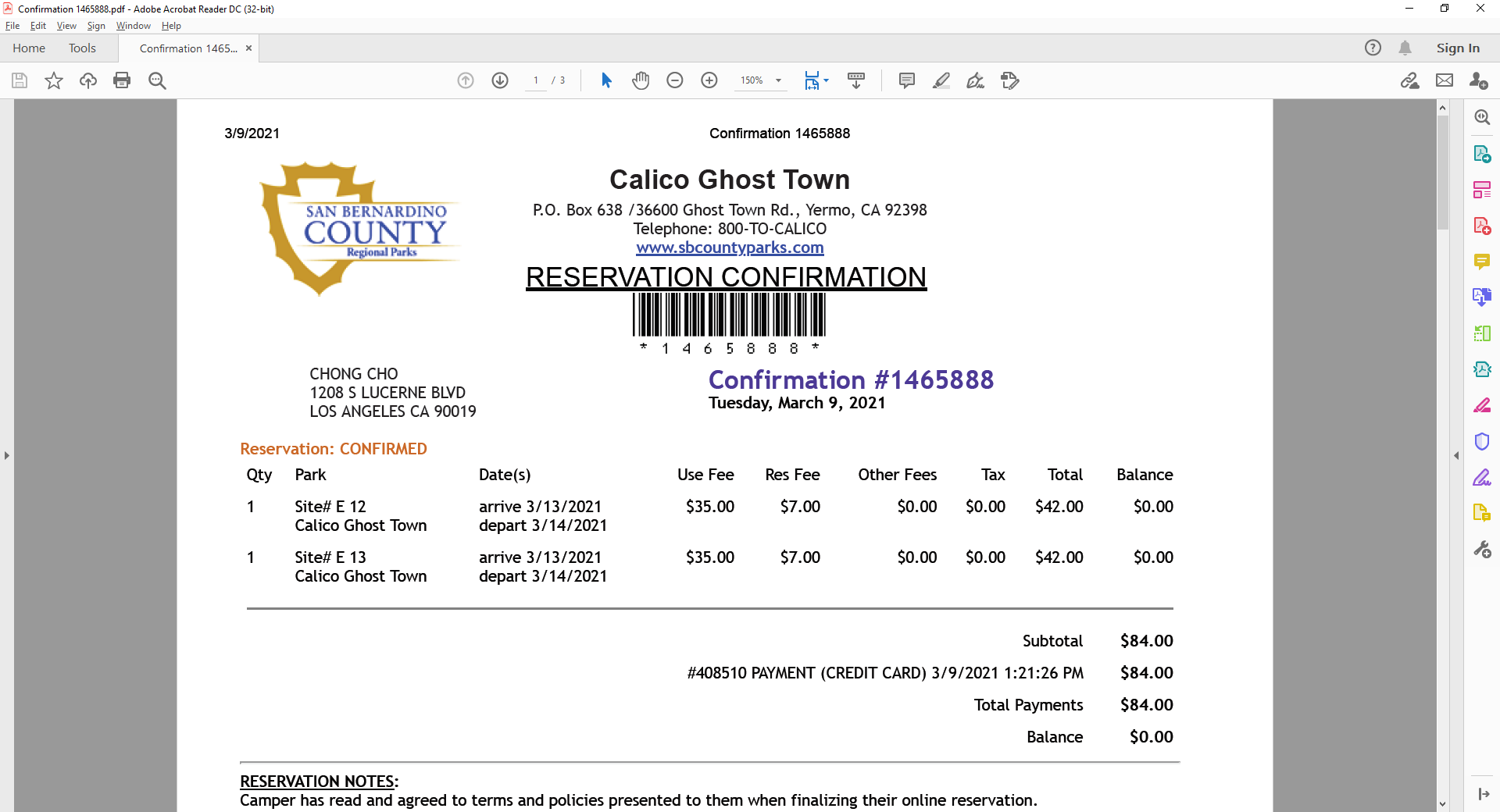Open Send for Comments tool in sidebar

point(1482,513)
